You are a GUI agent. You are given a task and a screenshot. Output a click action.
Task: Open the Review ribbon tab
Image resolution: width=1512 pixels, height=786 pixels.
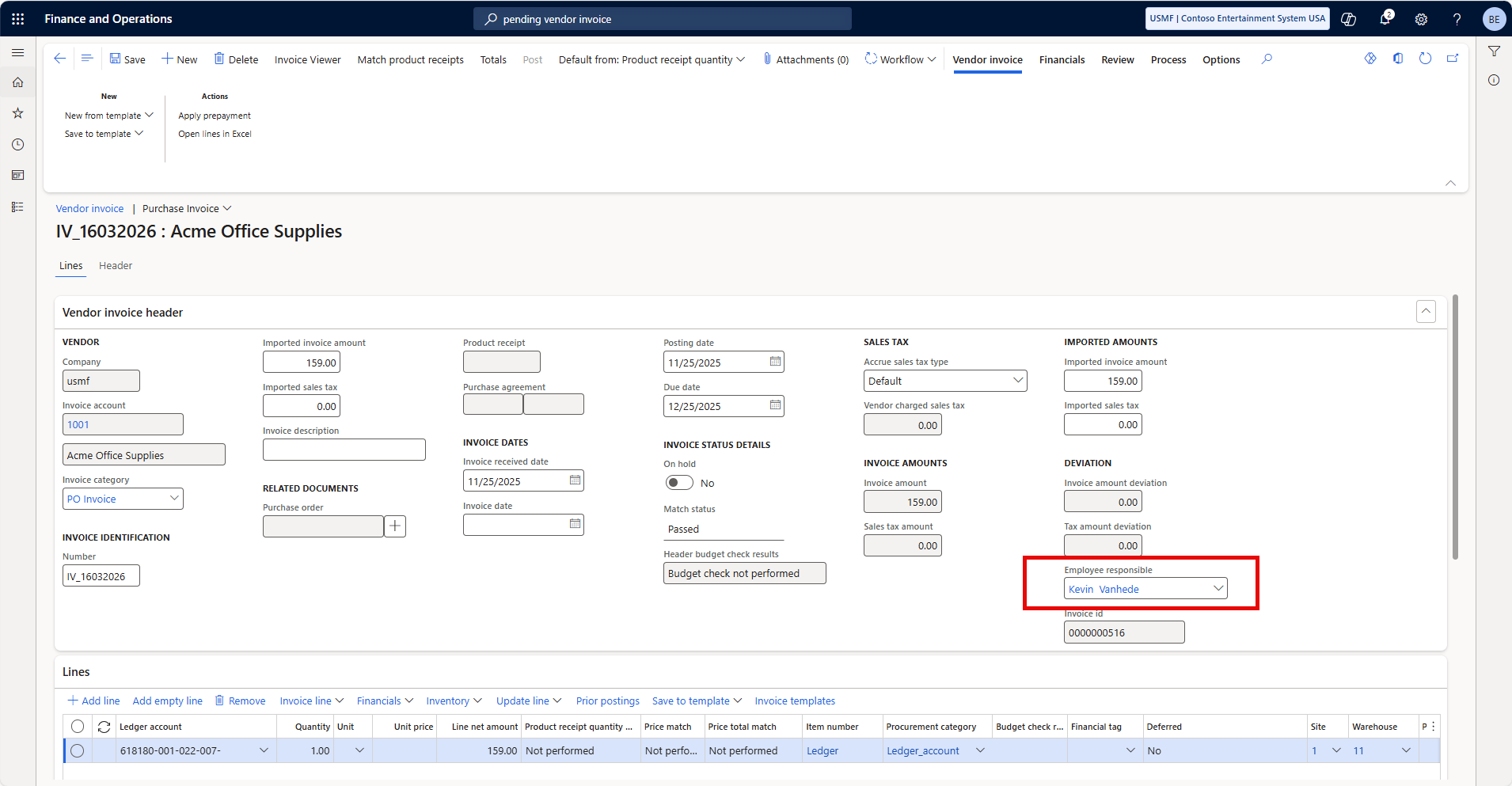click(1117, 59)
